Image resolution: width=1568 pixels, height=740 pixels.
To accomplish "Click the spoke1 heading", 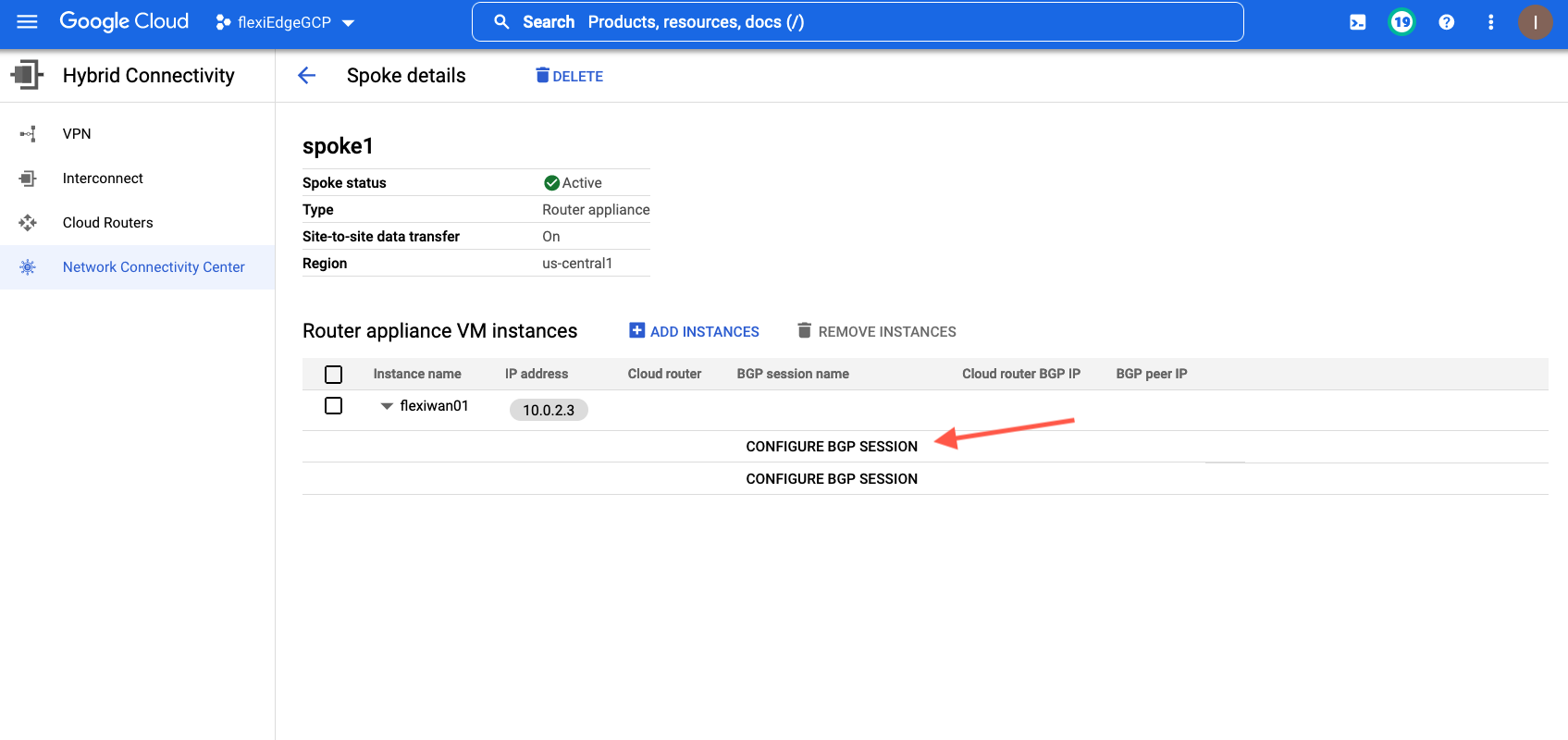I will [338, 146].
